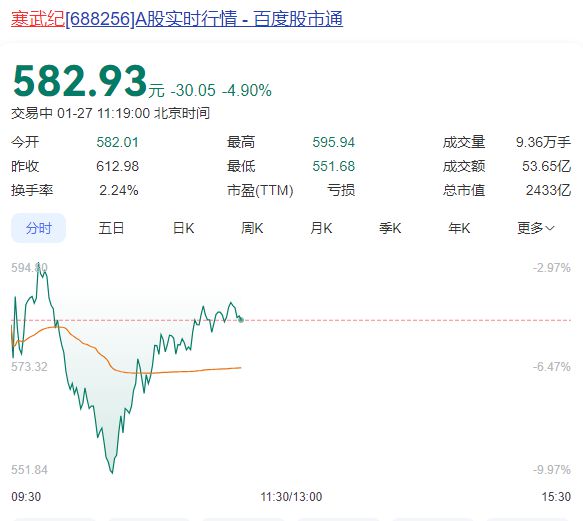This screenshot has height=521, width=583.
Task: Click the 换手率 value 2.24%
Action: point(119,190)
